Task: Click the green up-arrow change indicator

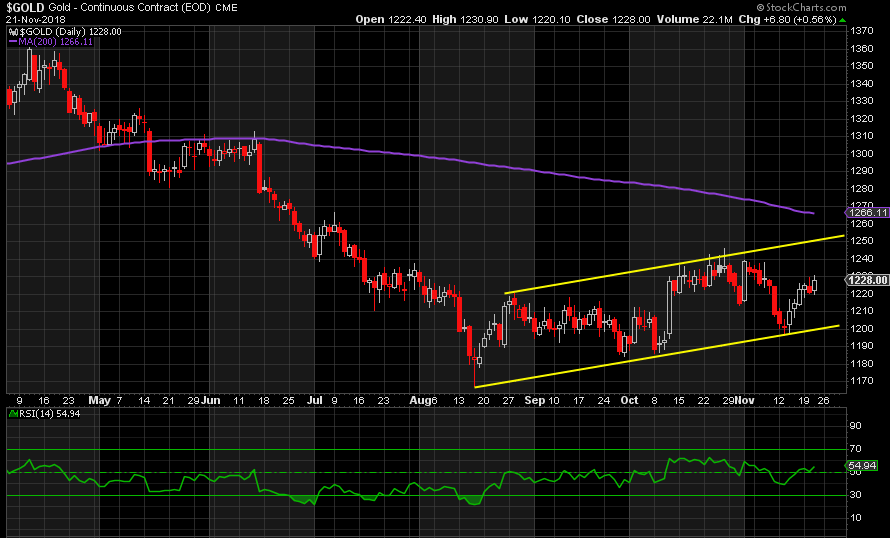Action: click(841, 19)
